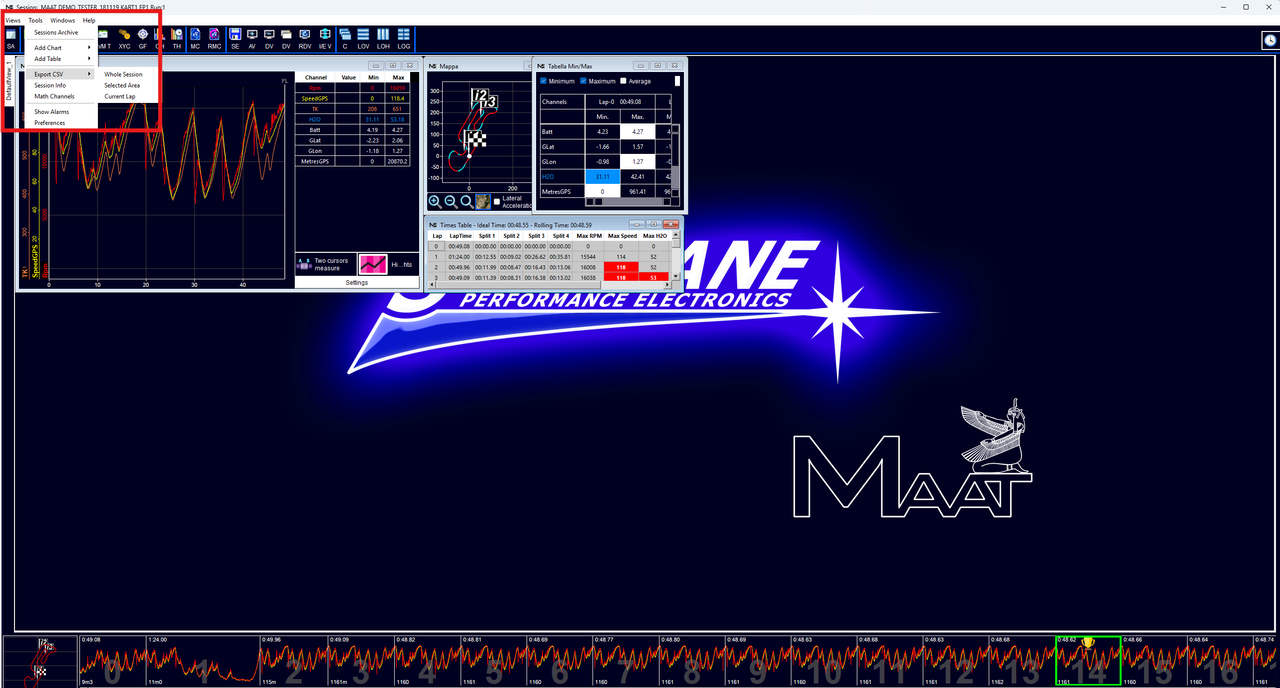Click the TH histogram toolbar icon
The height and width of the screenshot is (688, 1280).
pyautogui.click(x=177, y=39)
